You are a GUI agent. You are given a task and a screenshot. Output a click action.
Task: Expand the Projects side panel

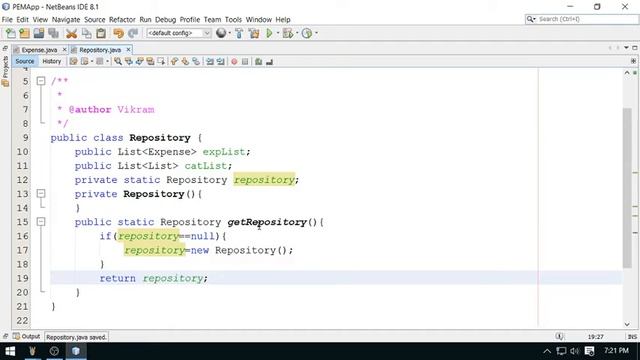[x=5, y=71]
